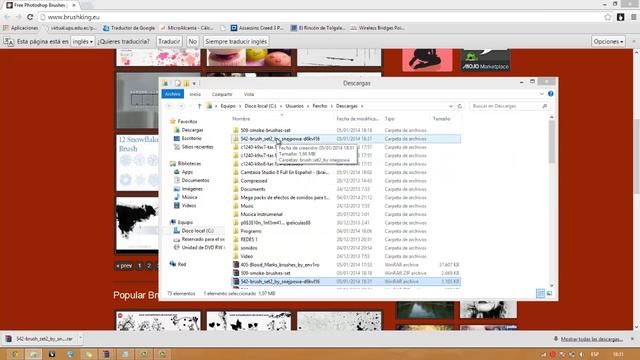Image resolution: width=640 pixels, height=360 pixels.
Task: Open the Inicio ribbon tab
Action: point(195,94)
